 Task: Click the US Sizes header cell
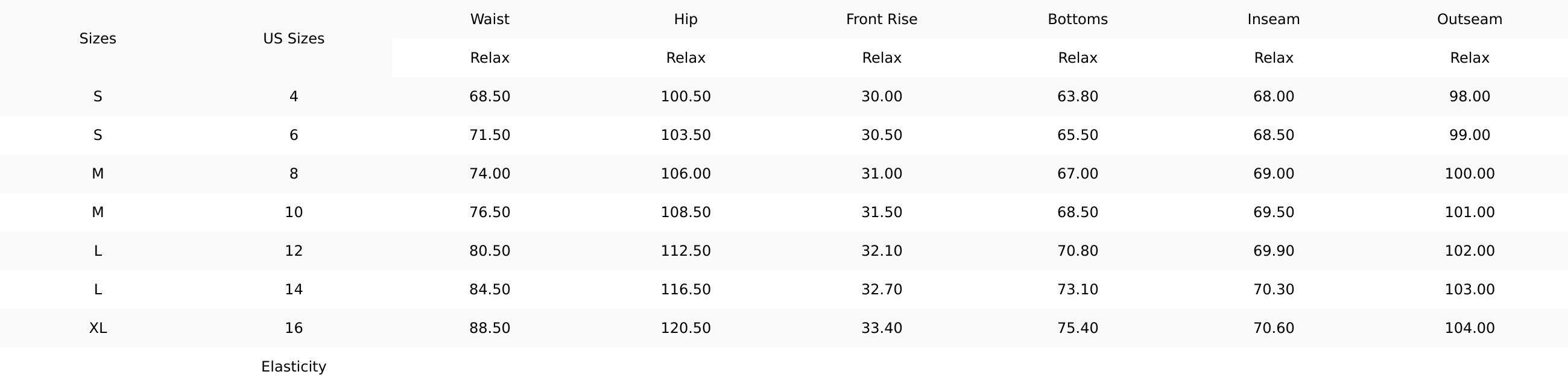pos(293,39)
